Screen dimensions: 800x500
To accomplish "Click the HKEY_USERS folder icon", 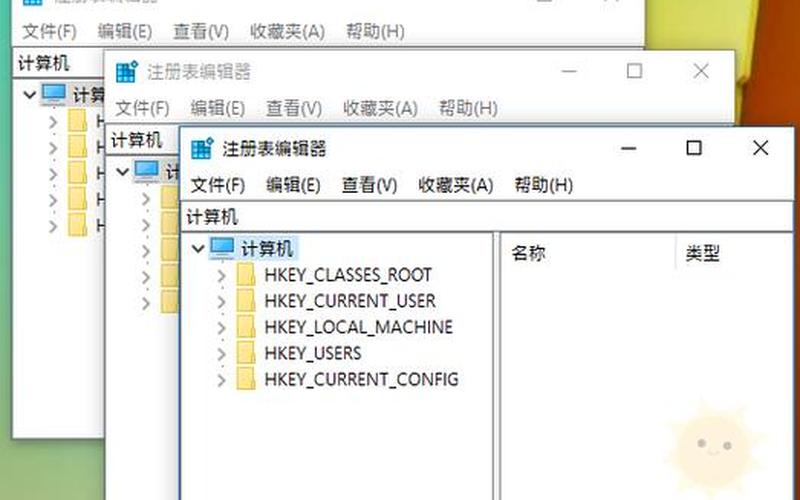I will tap(246, 353).
